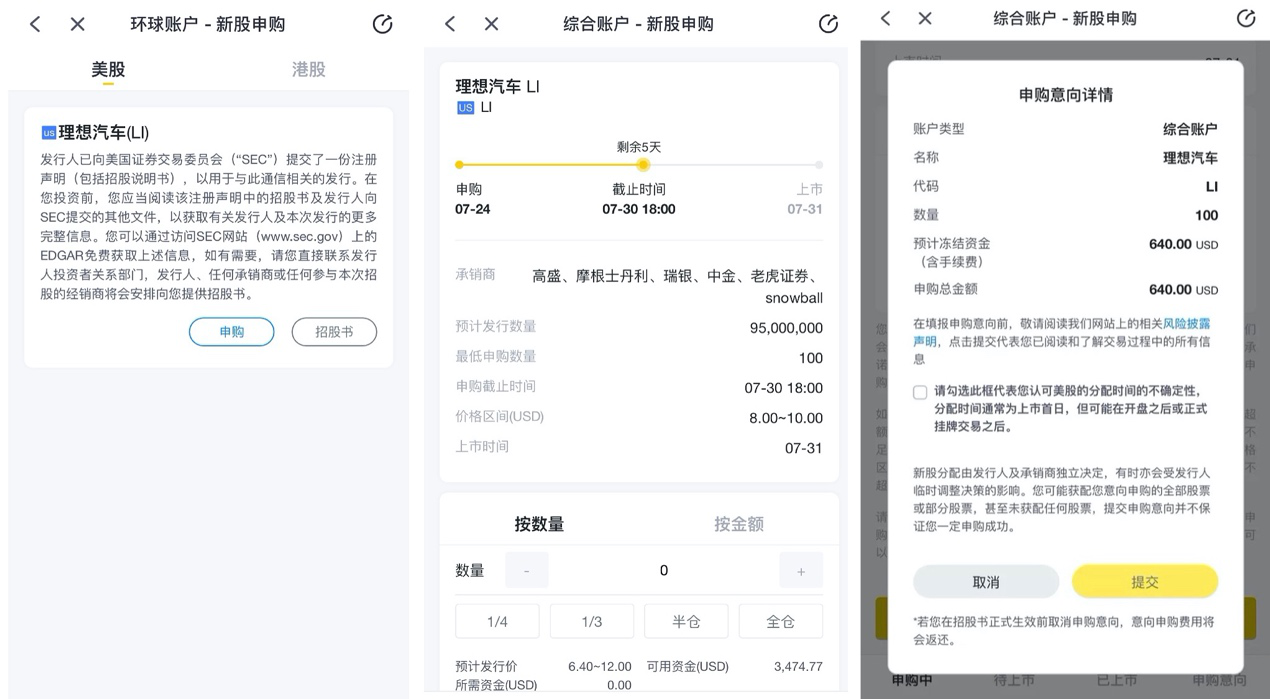
Task: Tap the refresh icon on the 综合账户 page
Action: pyautogui.click(x=828, y=23)
